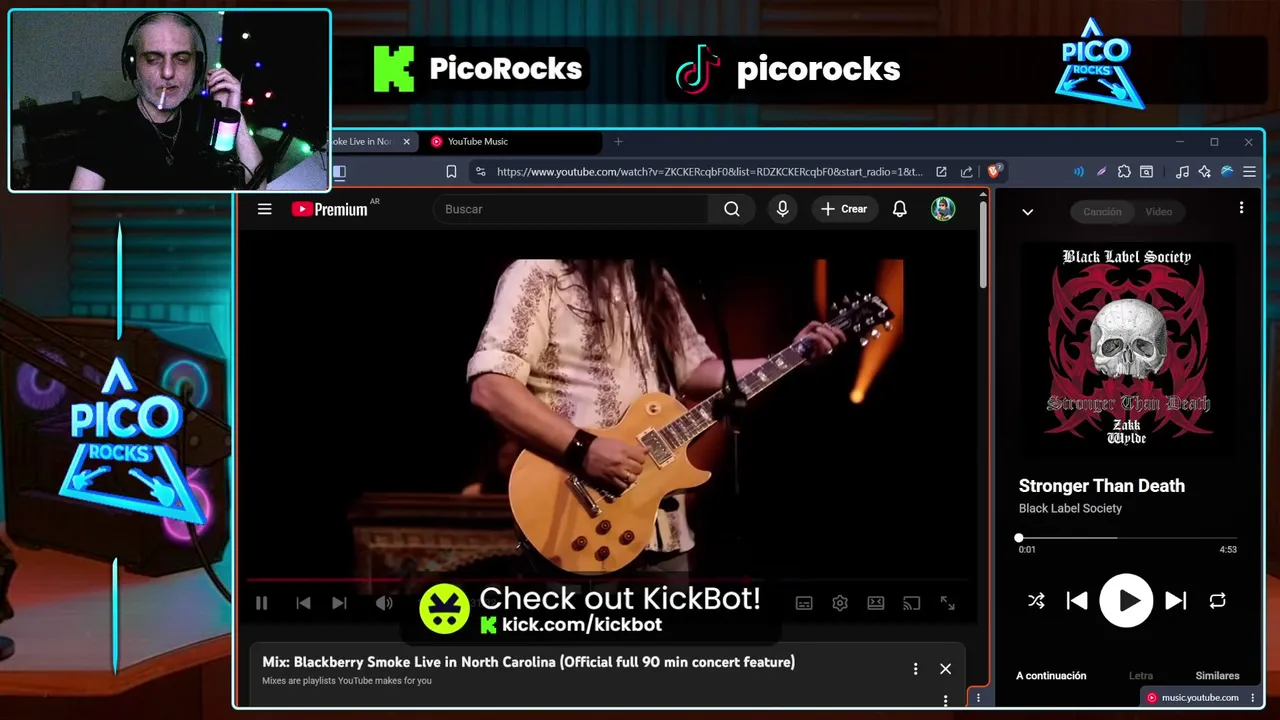Go to previous track in YouTube Music
This screenshot has height=720, width=1280.
[x=1077, y=601]
